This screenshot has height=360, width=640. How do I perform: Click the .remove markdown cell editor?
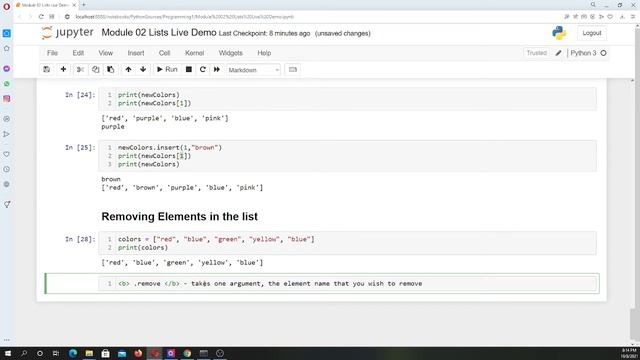(x=347, y=284)
